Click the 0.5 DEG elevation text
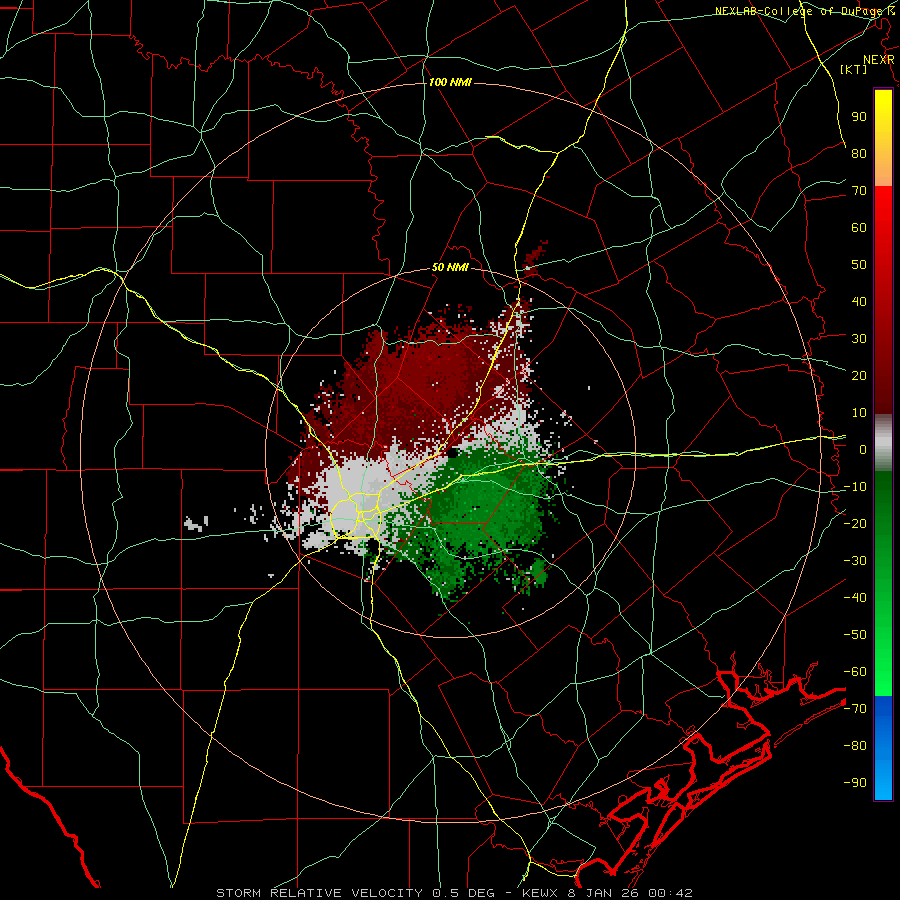The height and width of the screenshot is (900, 900). click(x=469, y=893)
